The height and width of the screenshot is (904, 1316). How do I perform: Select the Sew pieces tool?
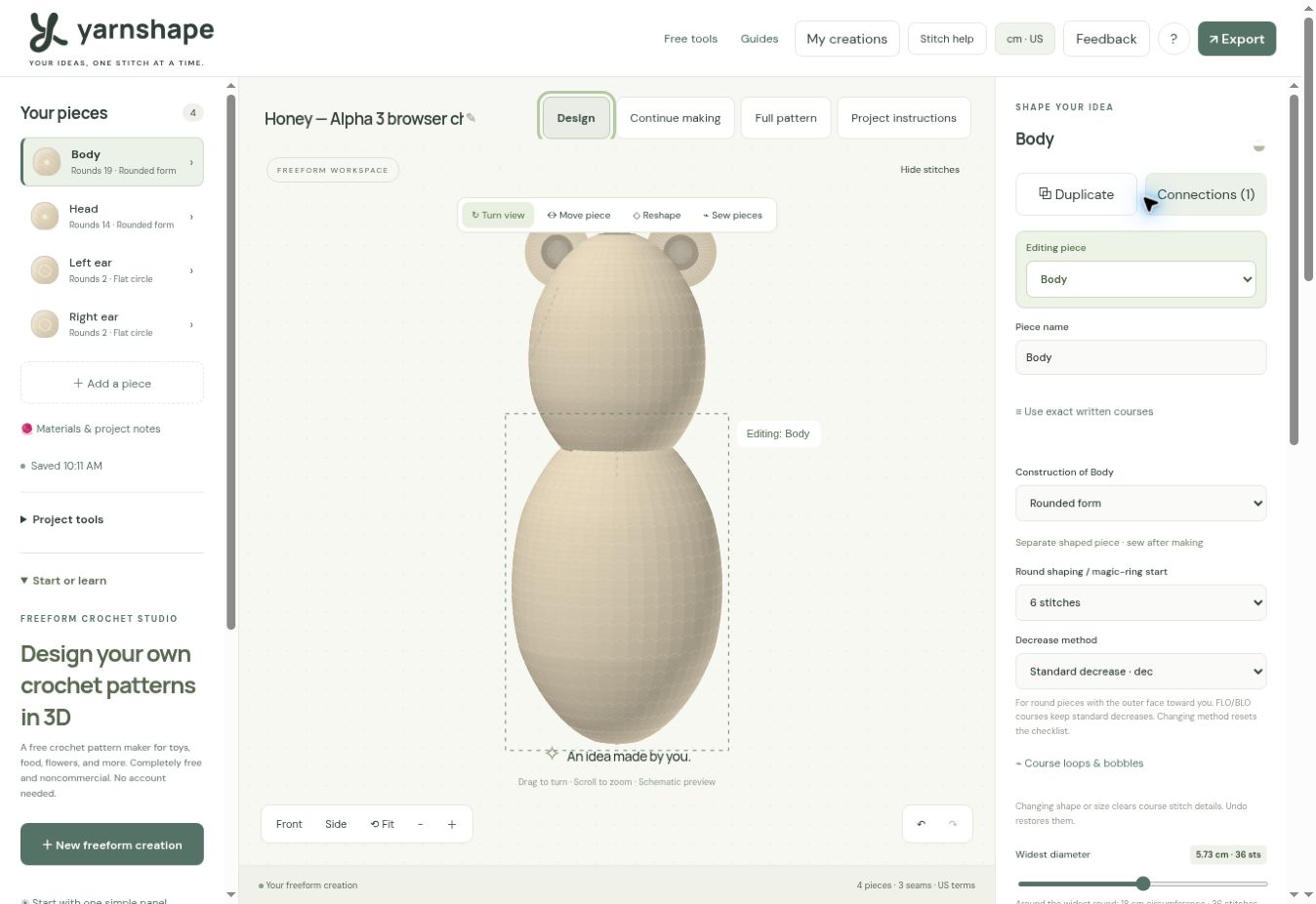point(732,215)
